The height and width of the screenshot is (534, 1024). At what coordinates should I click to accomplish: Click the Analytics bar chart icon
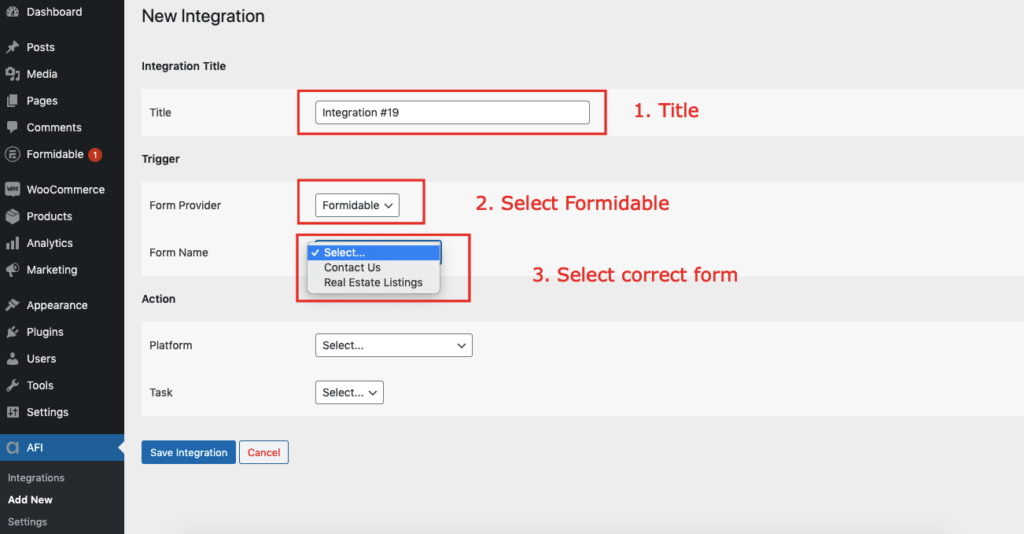tap(12, 243)
